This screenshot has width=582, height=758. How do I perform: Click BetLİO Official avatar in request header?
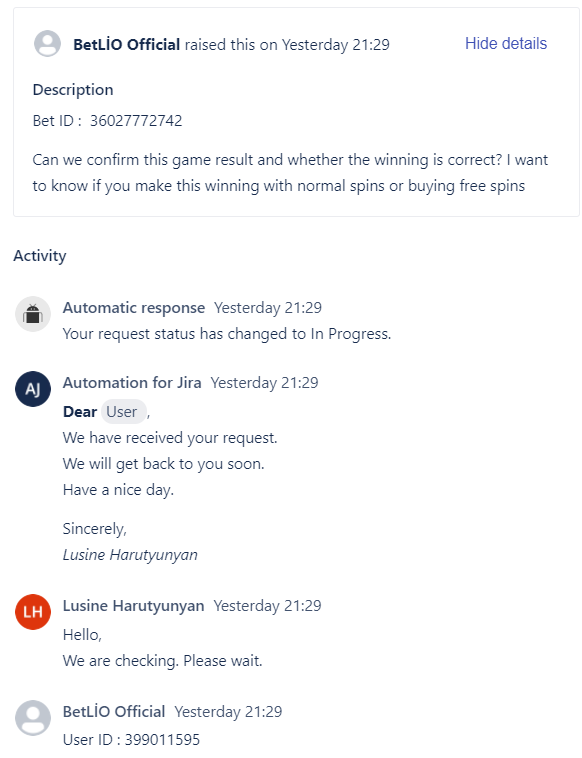[47, 44]
